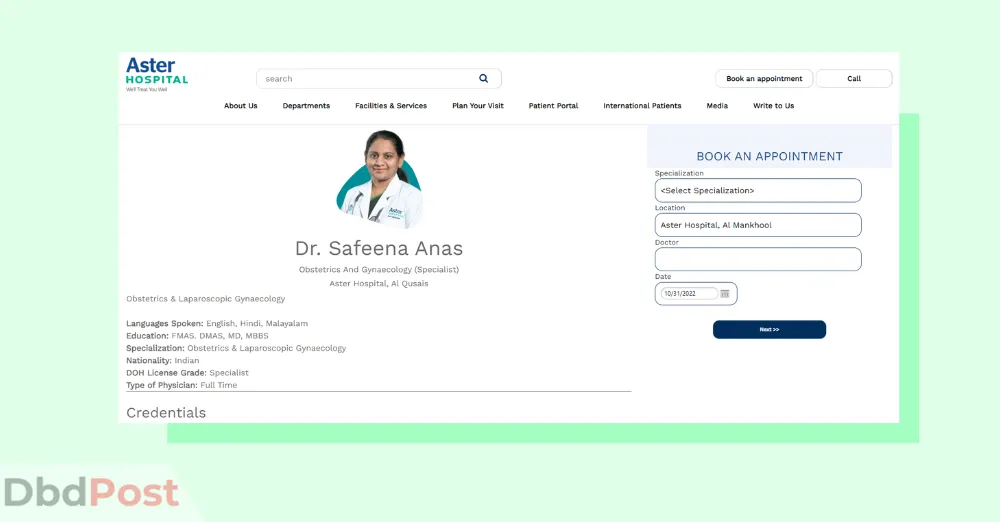This screenshot has width=1000, height=522.
Task: Click the Nationality: Indian line
Action: coord(163,361)
